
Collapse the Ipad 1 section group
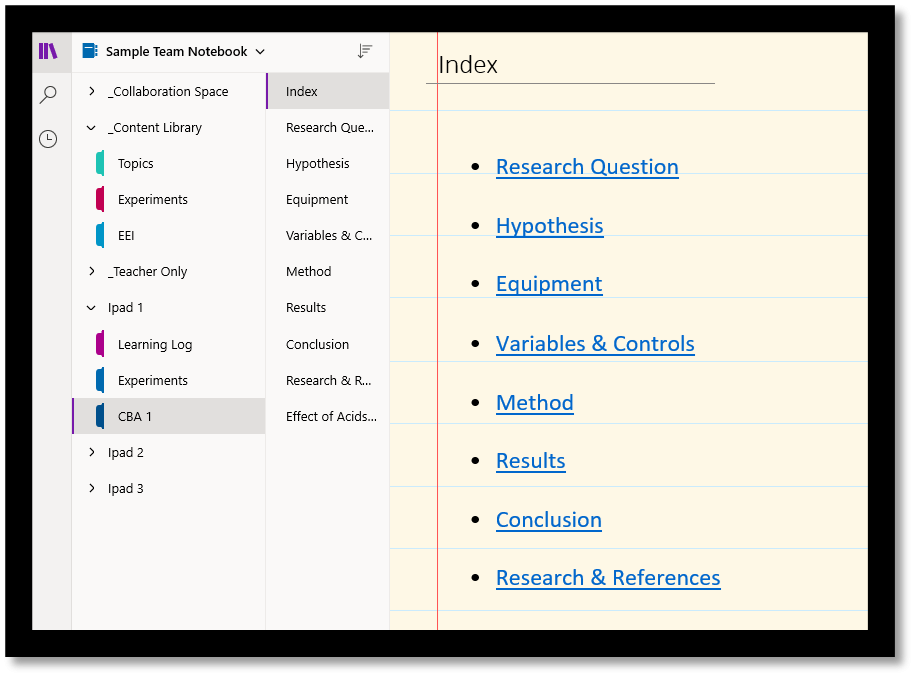point(92,308)
